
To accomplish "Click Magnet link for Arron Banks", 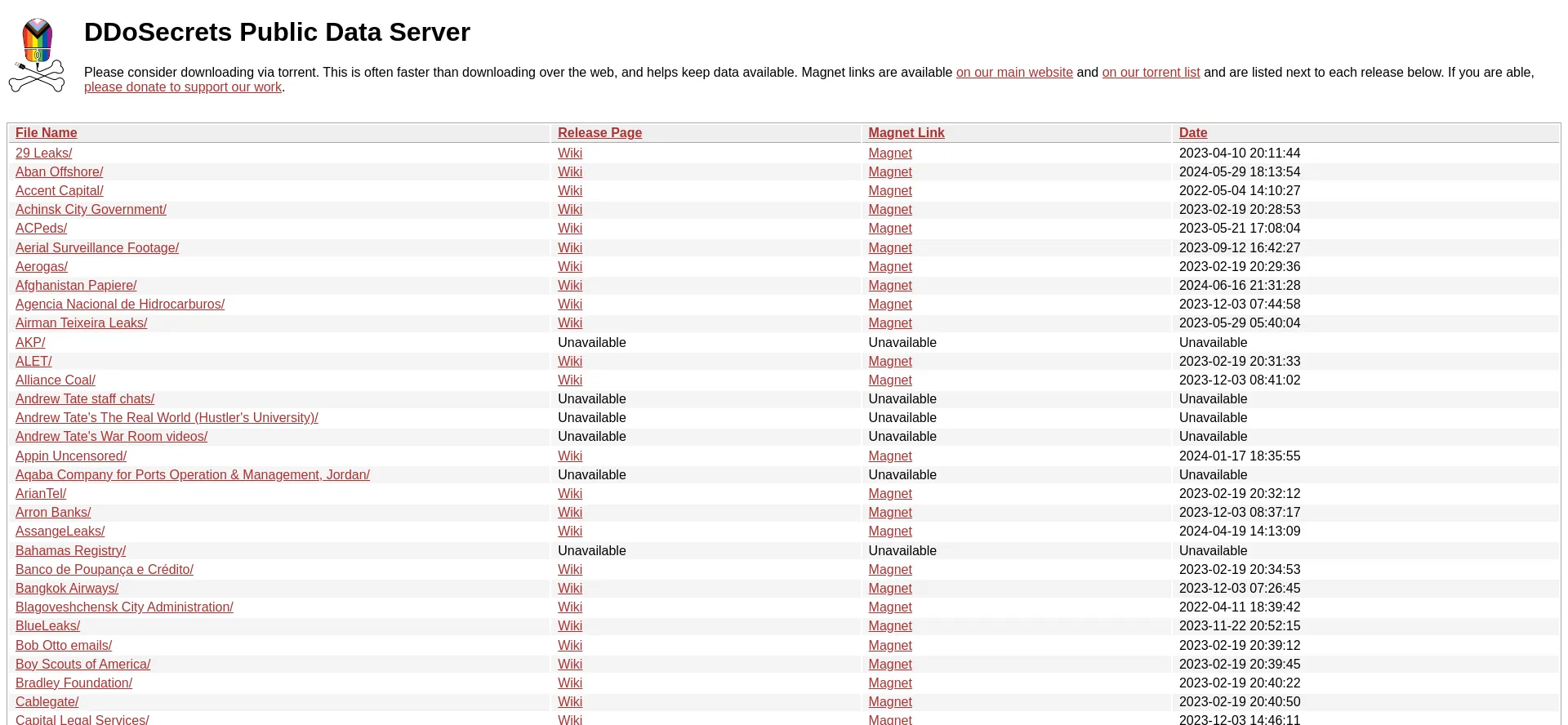I will [890, 512].
